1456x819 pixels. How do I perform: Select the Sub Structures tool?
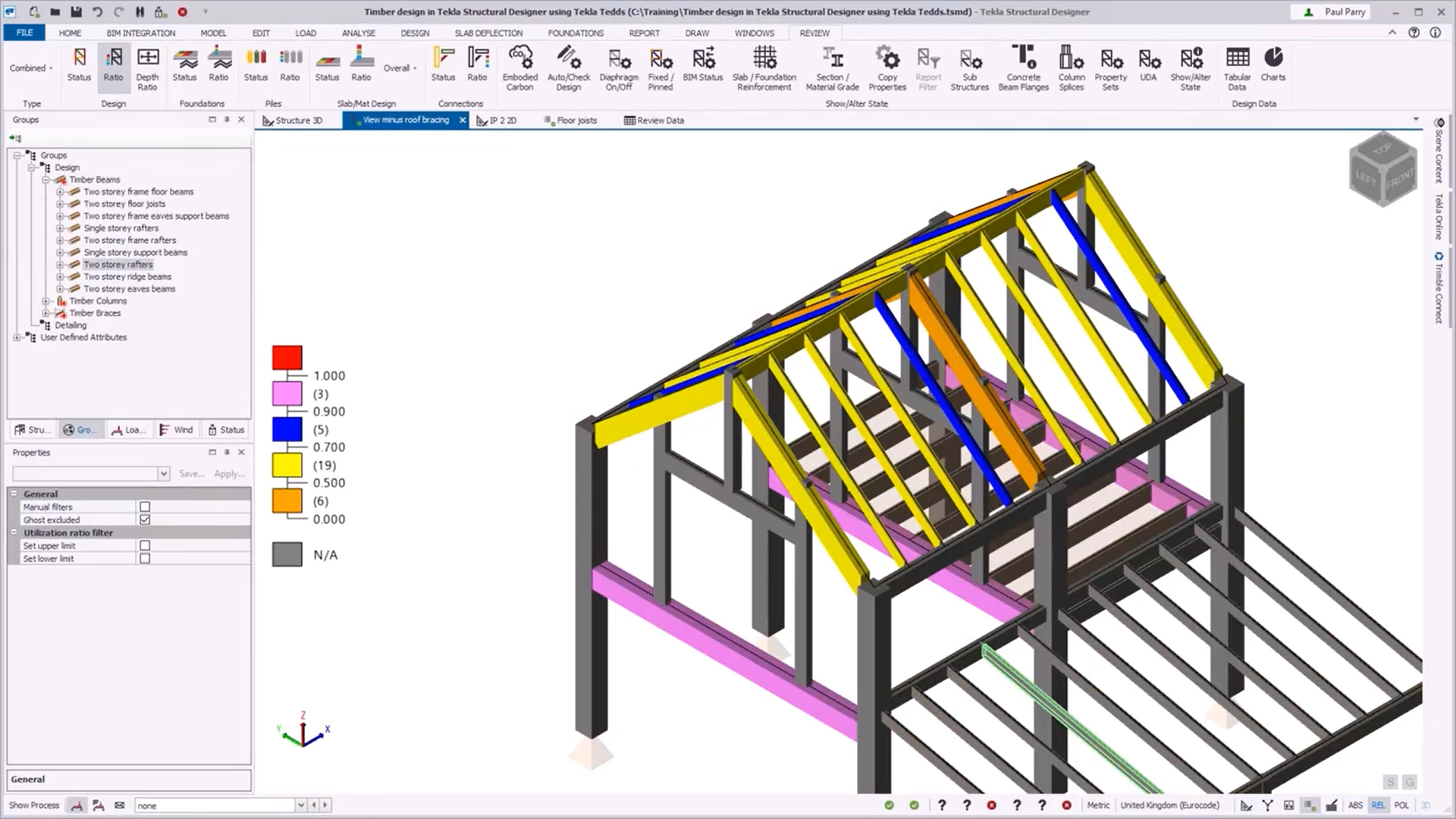point(970,69)
